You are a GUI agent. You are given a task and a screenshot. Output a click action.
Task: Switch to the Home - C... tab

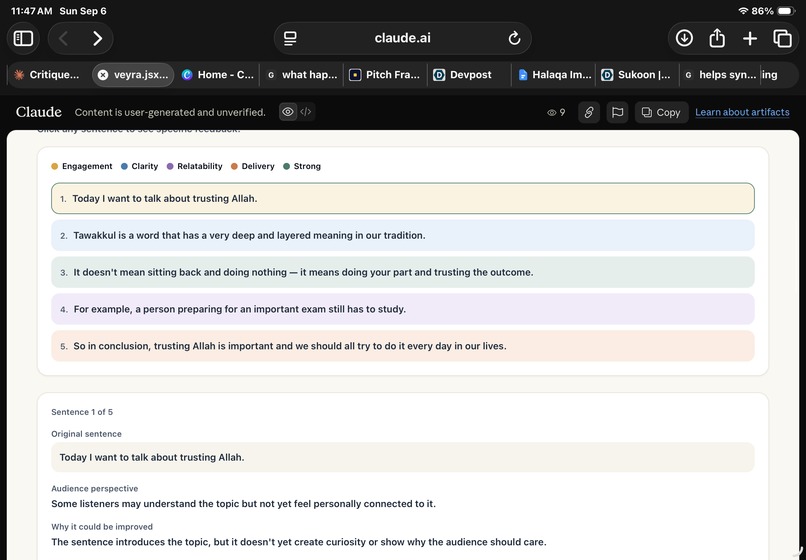click(x=218, y=75)
